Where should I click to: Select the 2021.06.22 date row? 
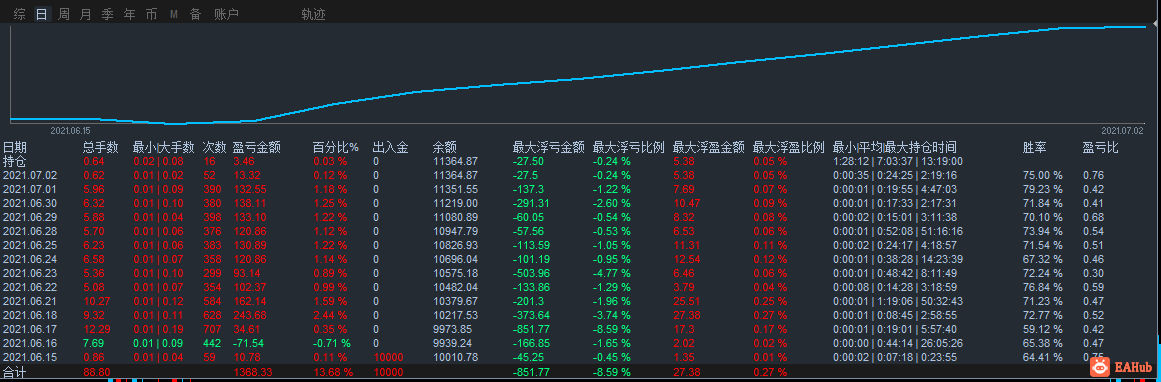click(580, 287)
